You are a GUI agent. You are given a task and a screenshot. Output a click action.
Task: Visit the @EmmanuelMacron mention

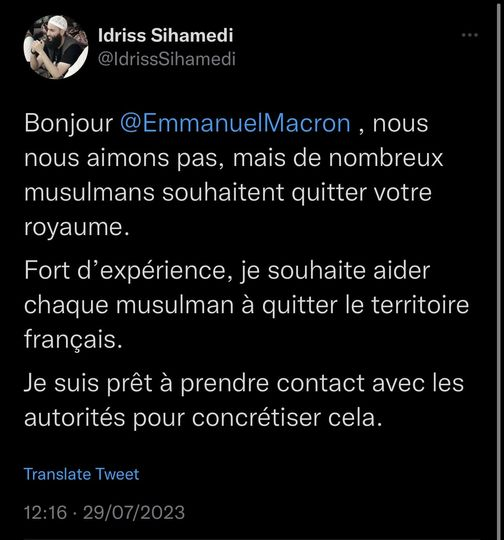pyautogui.click(x=235, y=123)
